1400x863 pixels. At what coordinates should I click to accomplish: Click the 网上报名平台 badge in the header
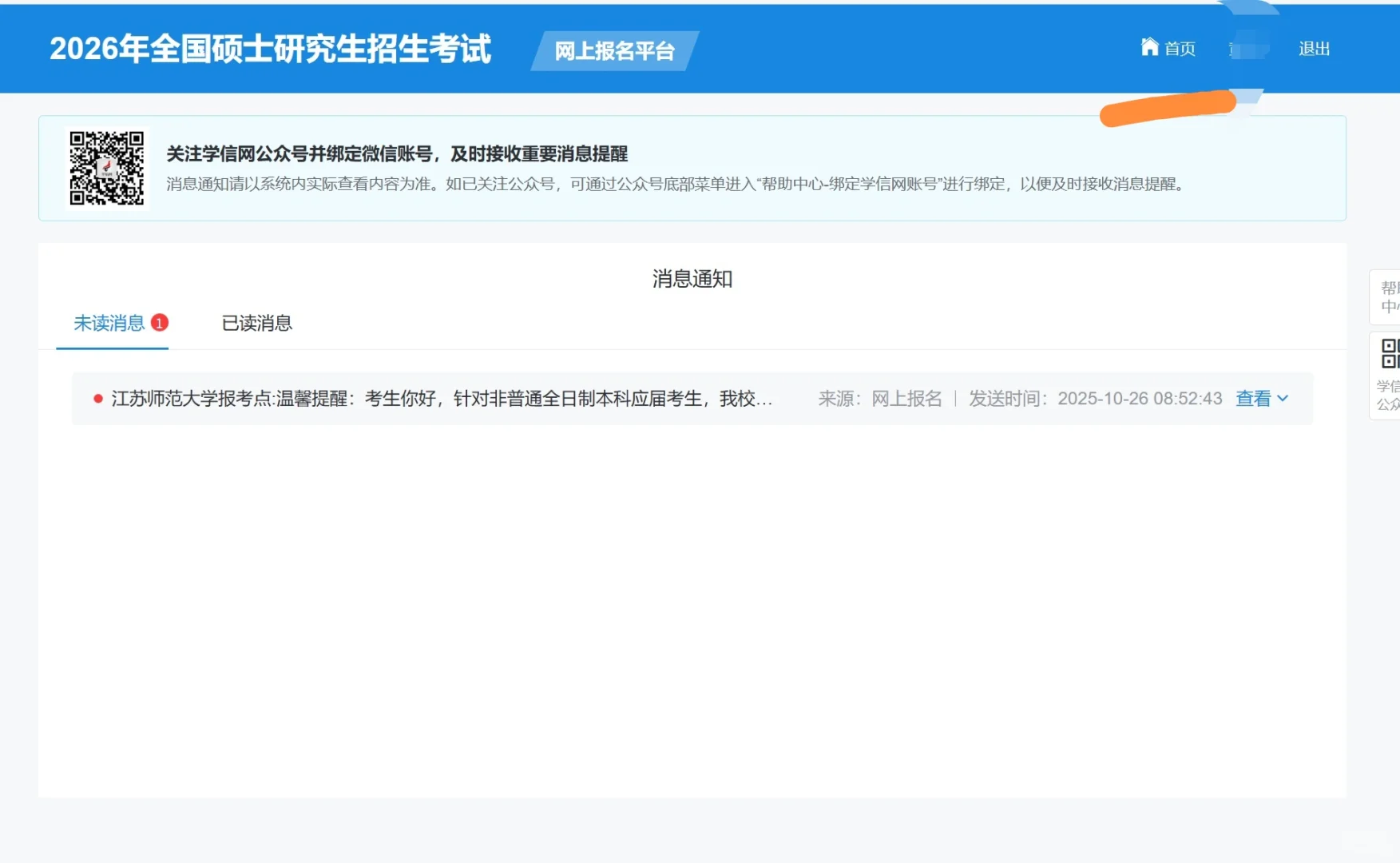click(615, 50)
